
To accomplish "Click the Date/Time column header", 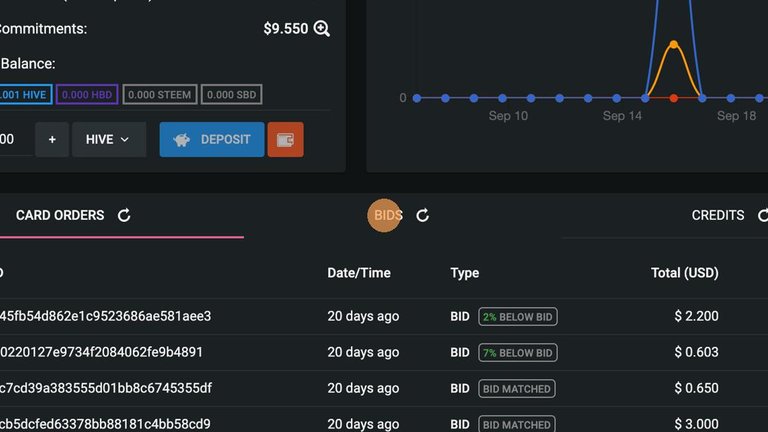I will (x=359, y=273).
